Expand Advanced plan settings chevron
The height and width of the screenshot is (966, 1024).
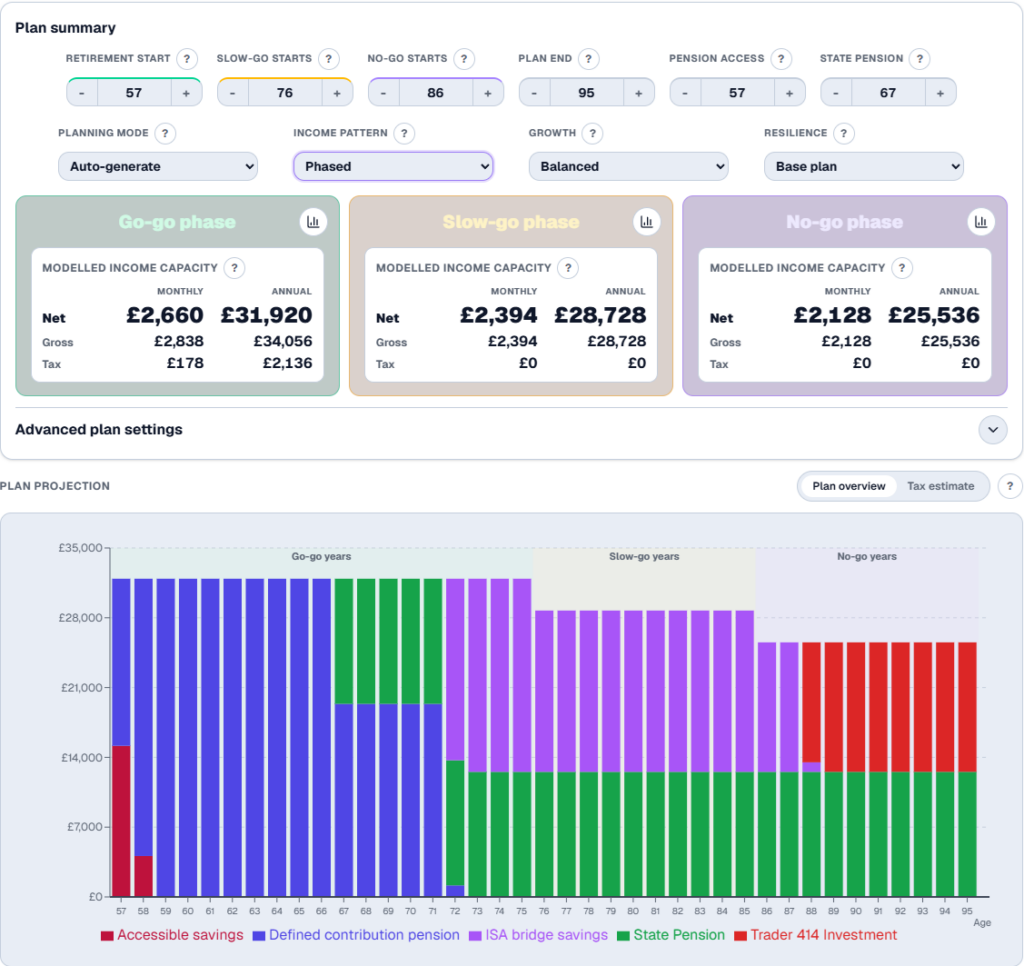[x=993, y=430]
